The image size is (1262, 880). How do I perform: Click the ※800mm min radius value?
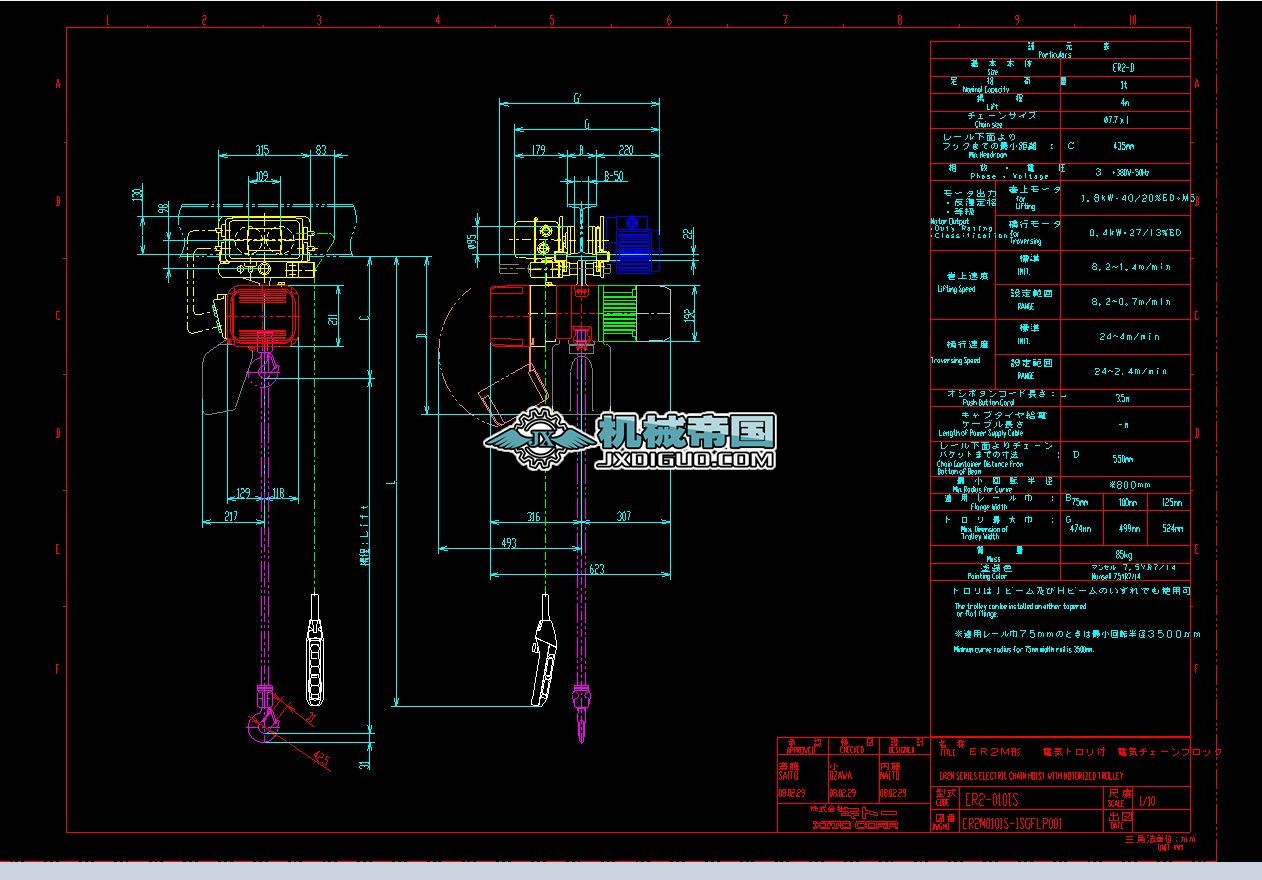pos(1130,485)
